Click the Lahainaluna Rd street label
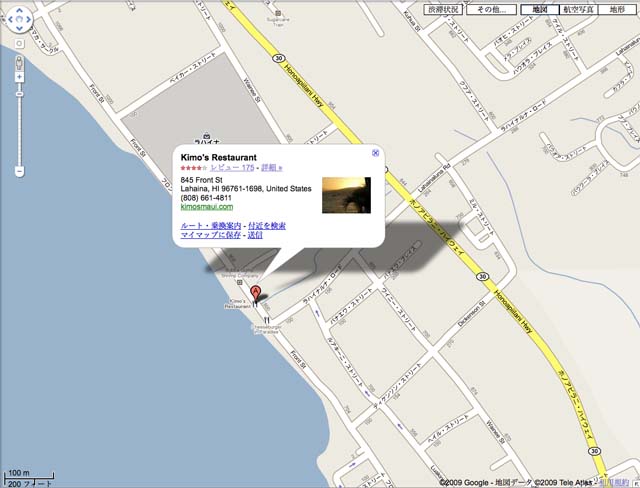The image size is (640, 488). 434,179
